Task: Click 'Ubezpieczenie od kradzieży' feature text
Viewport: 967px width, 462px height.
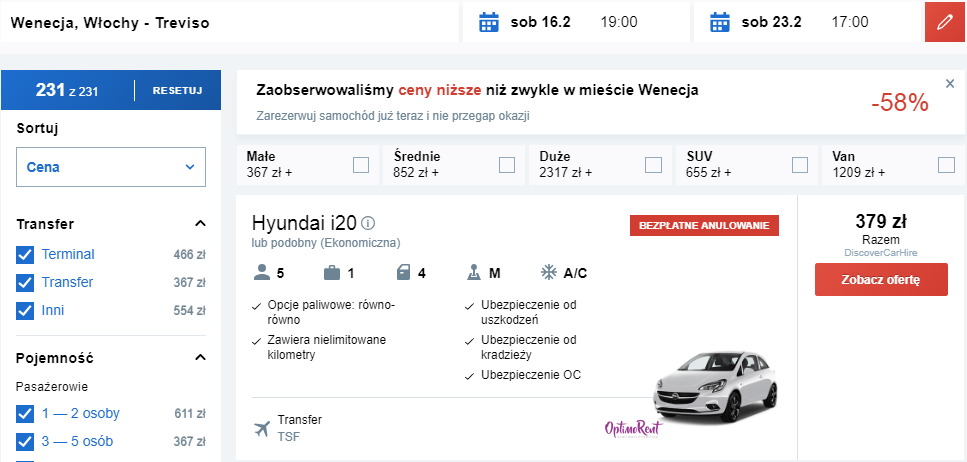Action: (x=529, y=347)
